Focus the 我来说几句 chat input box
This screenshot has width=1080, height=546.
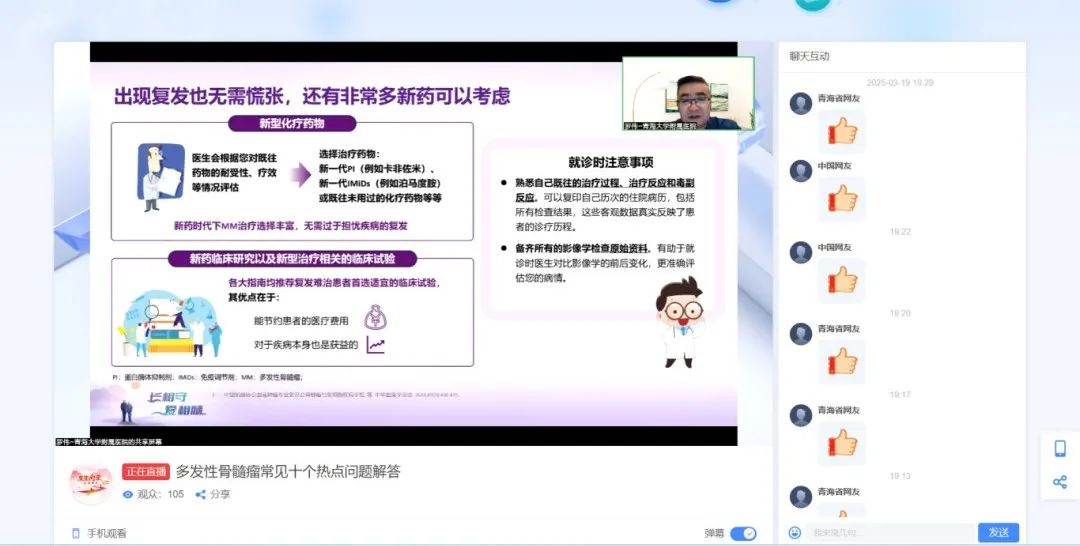pyautogui.click(x=890, y=532)
